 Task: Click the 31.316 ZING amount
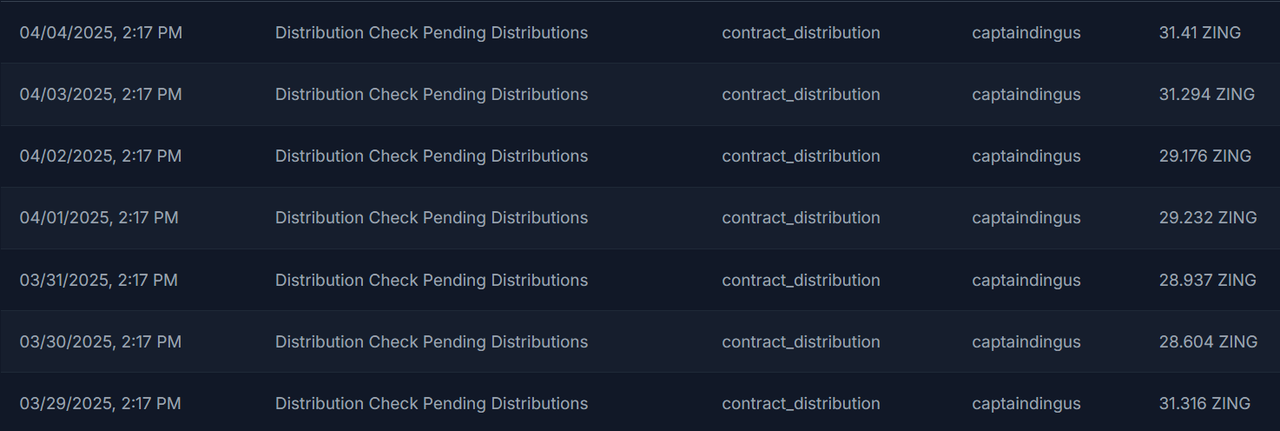coord(1205,405)
